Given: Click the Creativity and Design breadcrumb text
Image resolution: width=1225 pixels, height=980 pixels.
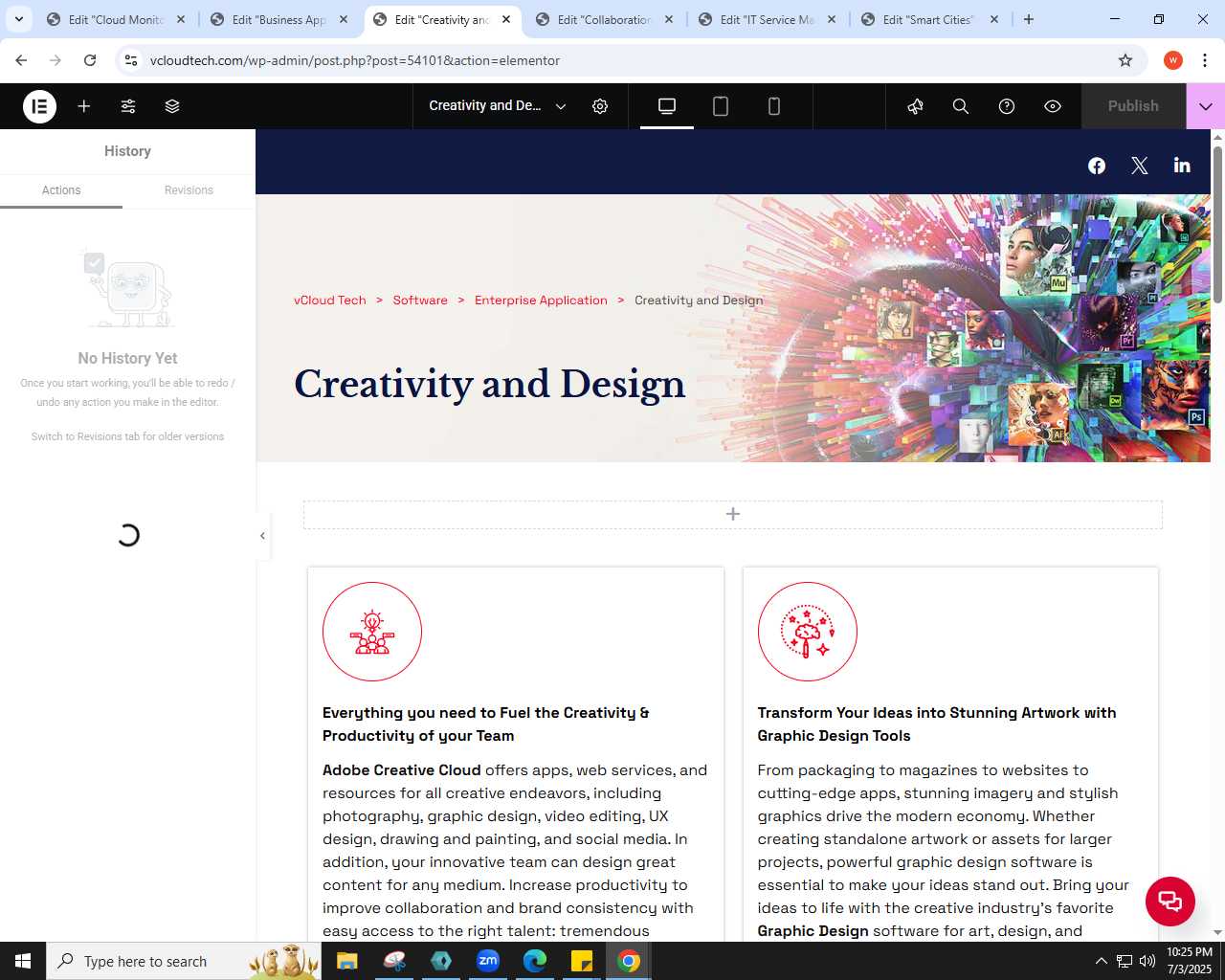Looking at the screenshot, I should pos(699,301).
